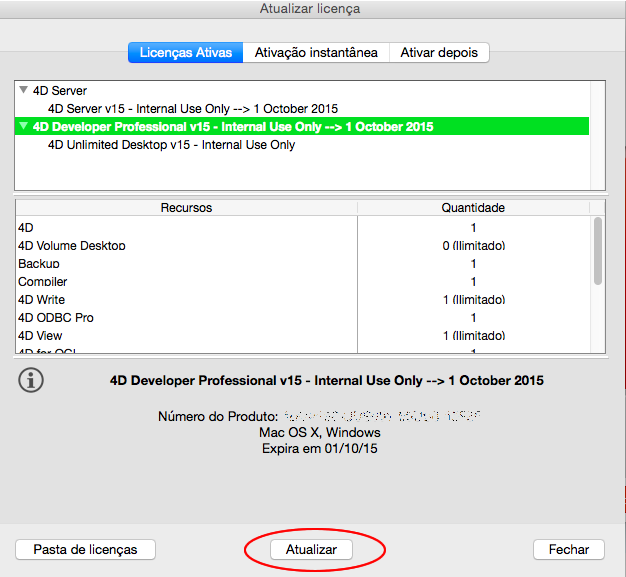Click the Recursos column header
626x577 pixels.
pos(186,208)
